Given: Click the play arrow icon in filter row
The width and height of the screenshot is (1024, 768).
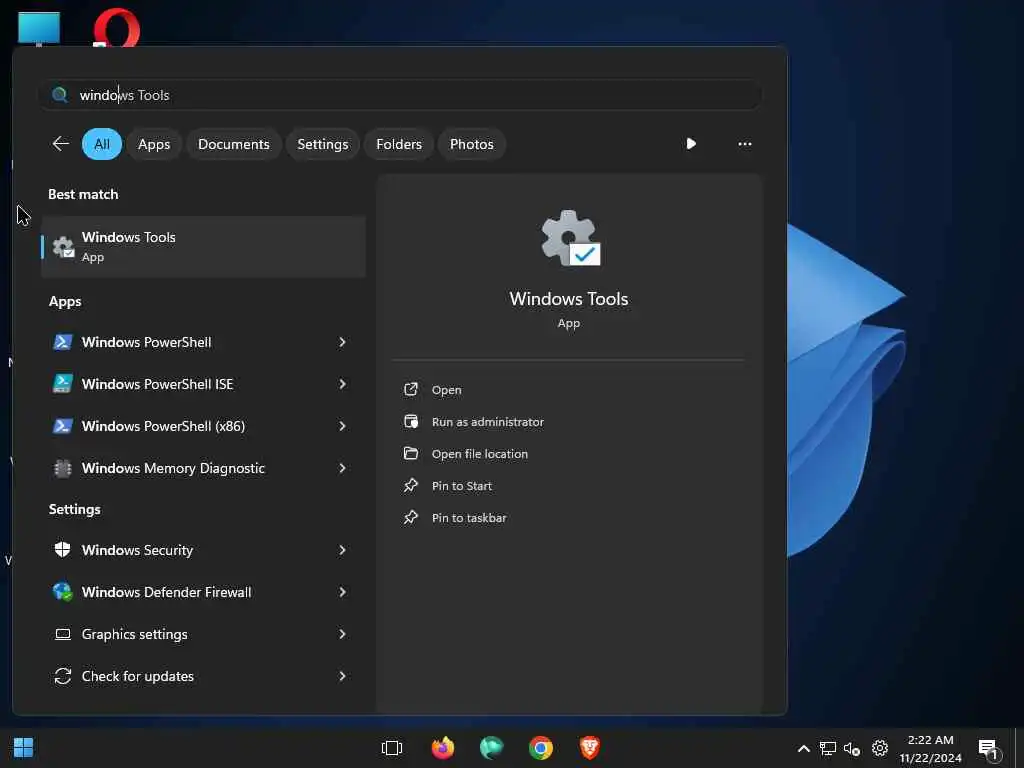Looking at the screenshot, I should pyautogui.click(x=691, y=144).
